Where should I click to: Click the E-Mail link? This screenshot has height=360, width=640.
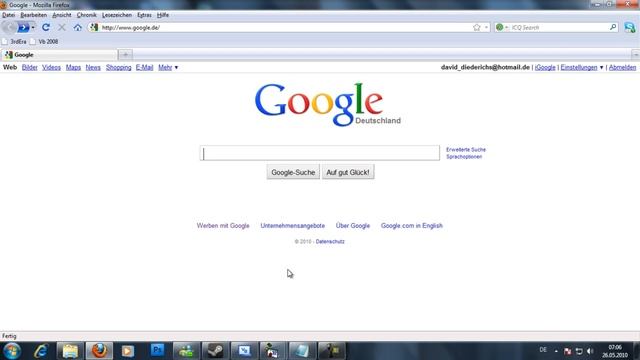(144, 67)
